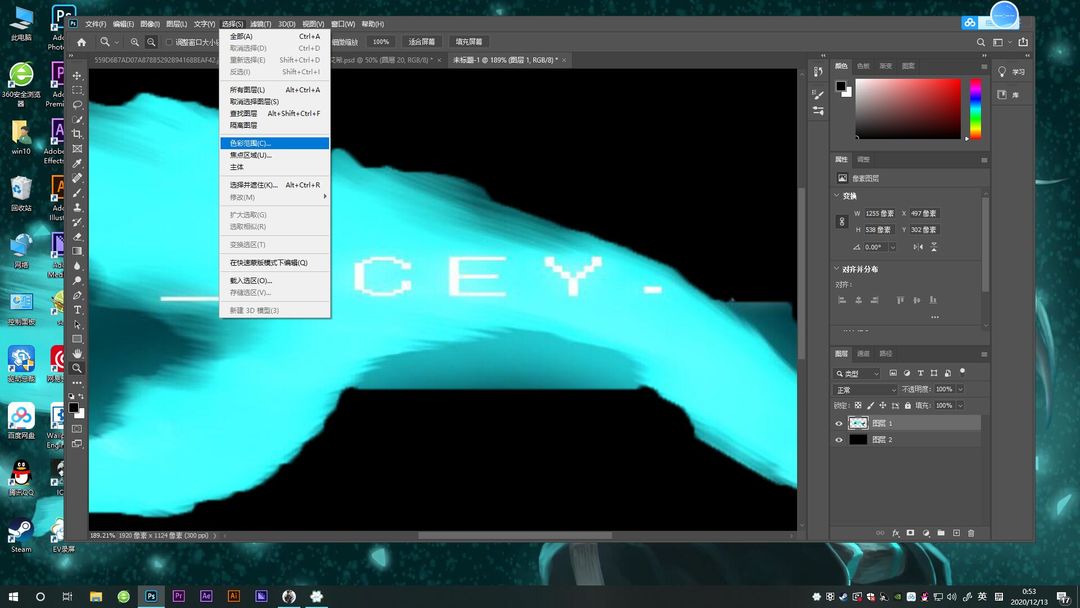
Task: Click the Home icon in options bar
Action: click(81, 42)
